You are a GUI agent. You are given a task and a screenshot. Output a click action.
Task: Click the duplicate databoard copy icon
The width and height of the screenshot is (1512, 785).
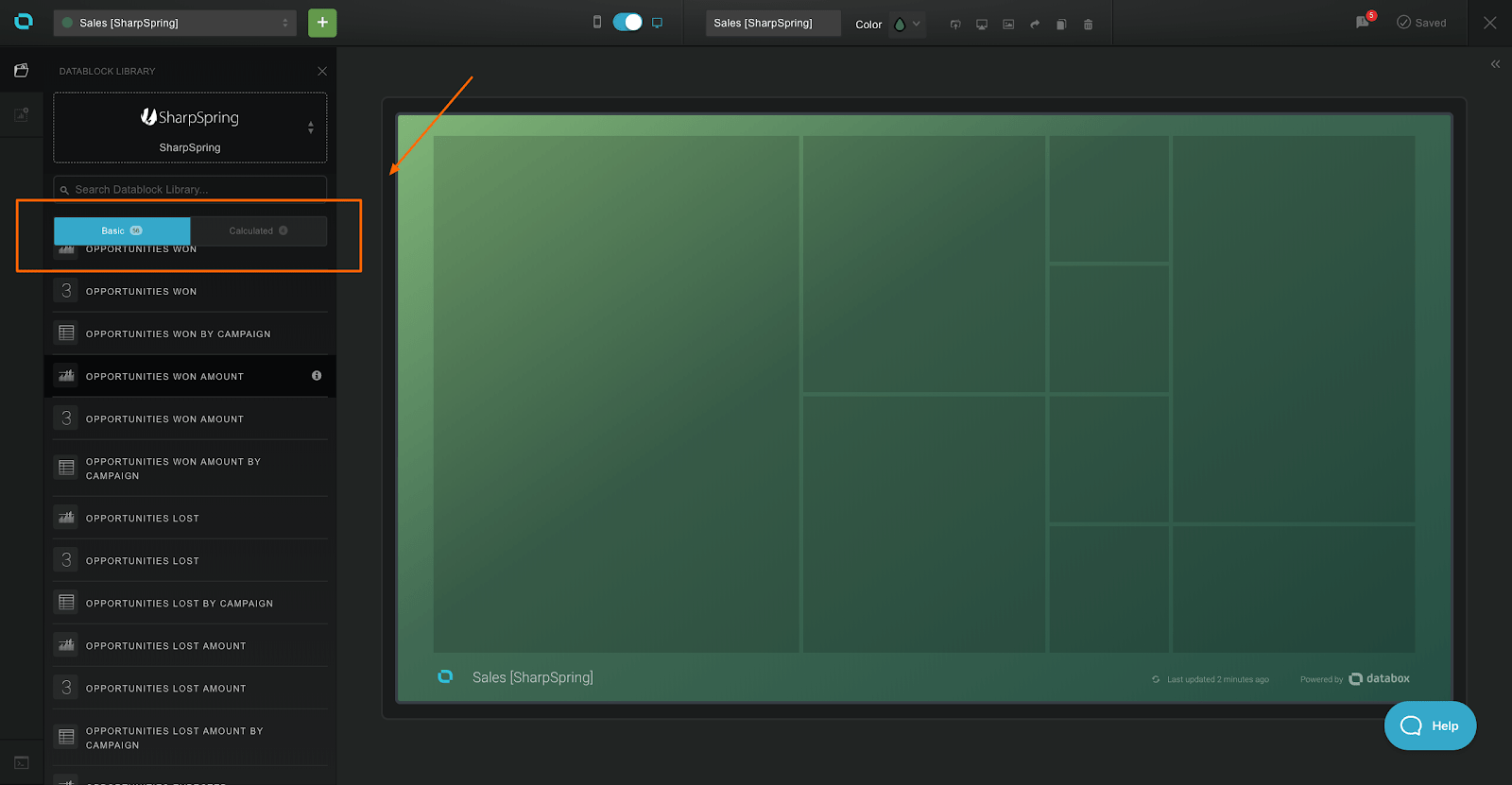[1061, 25]
